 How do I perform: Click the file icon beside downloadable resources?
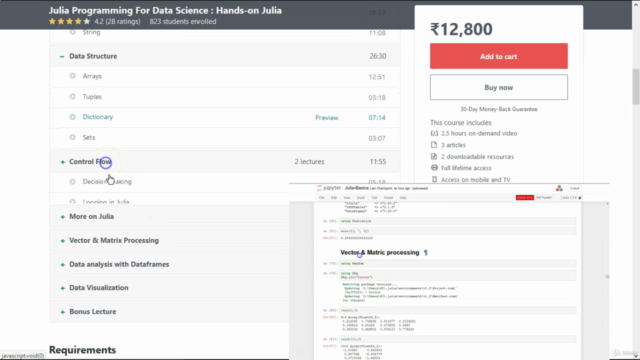(434, 156)
